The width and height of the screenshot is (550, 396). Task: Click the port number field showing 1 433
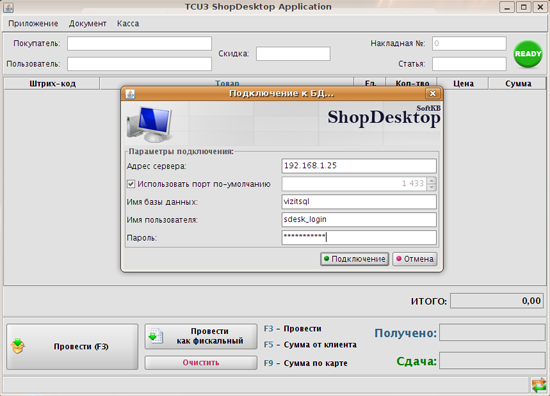pyautogui.click(x=354, y=183)
